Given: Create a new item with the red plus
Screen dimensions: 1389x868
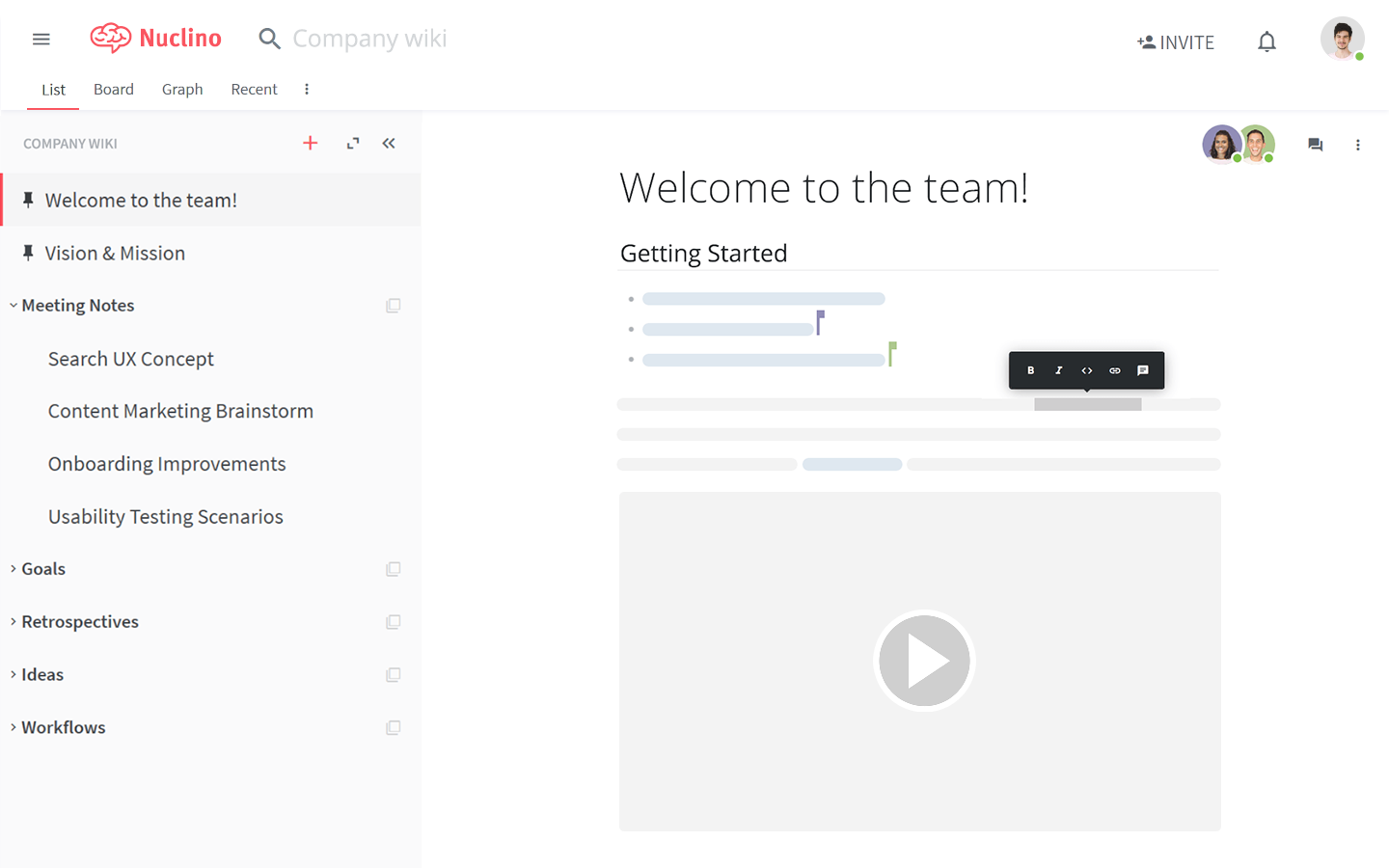Looking at the screenshot, I should [x=310, y=142].
